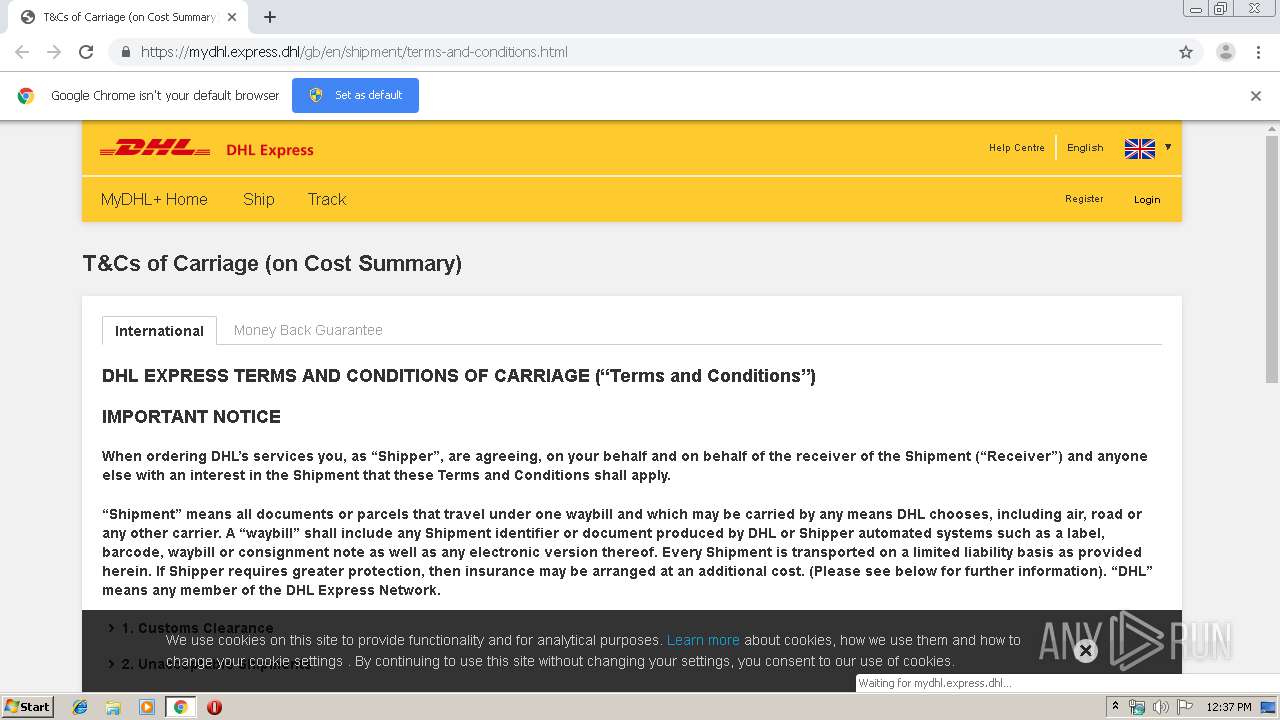The width and height of the screenshot is (1280, 720).
Task: Launch Internet Explorer from taskbar
Action: point(80,707)
